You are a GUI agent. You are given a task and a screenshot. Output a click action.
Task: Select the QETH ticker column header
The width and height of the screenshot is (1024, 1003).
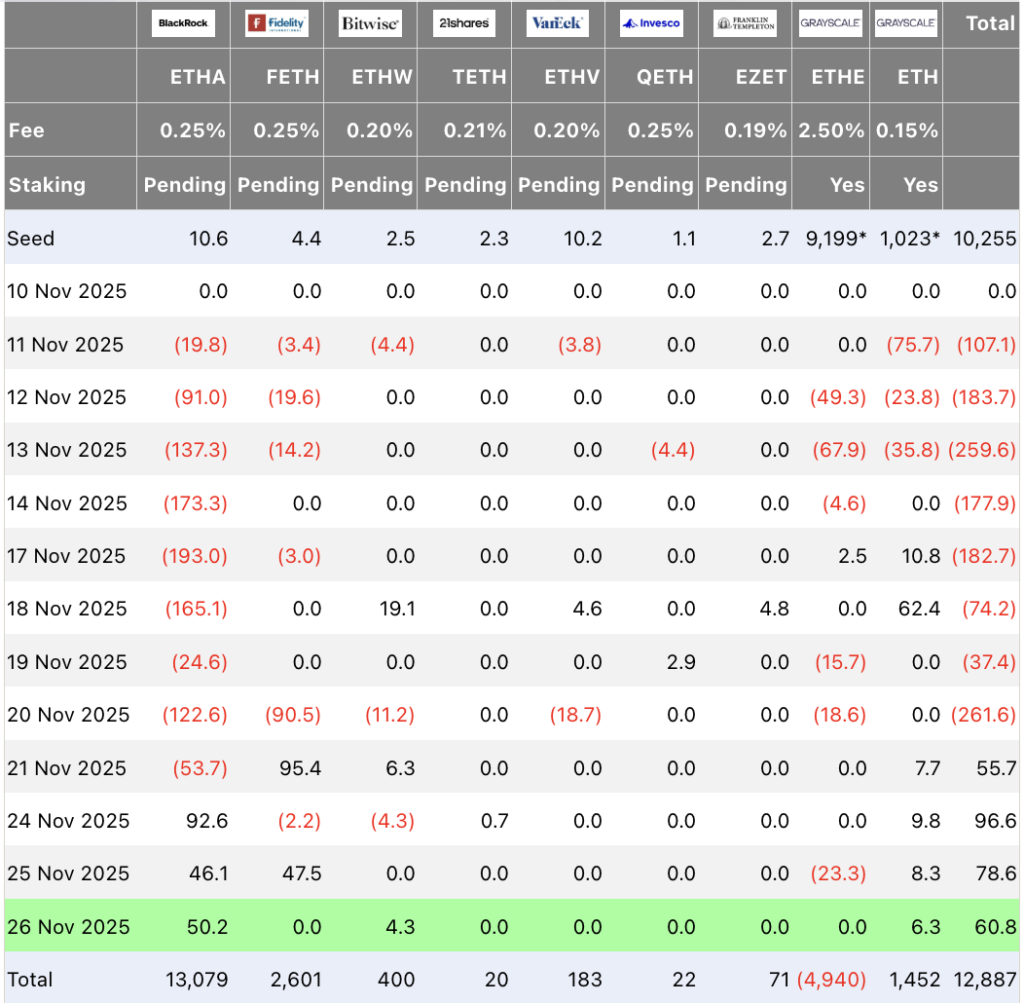tap(665, 77)
